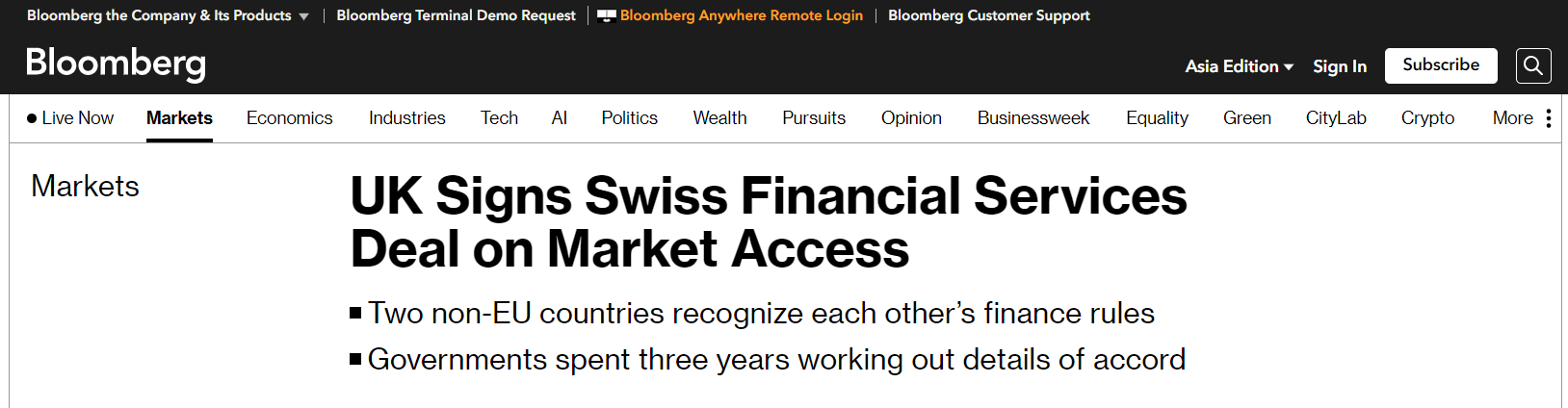
Task: Open Bloomberg Terminal Demo Request link
Action: pos(456,15)
